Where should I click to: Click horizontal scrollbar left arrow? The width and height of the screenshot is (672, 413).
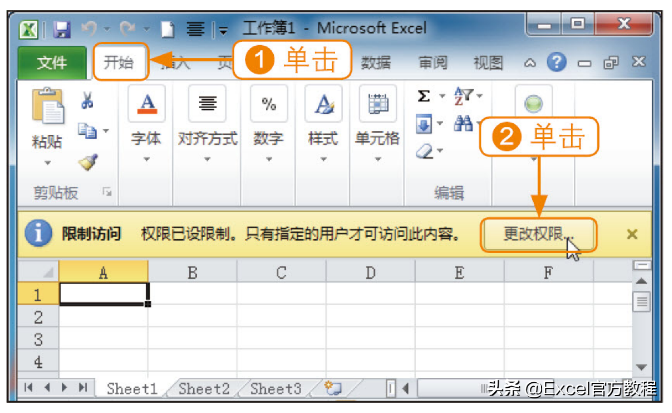(405, 388)
